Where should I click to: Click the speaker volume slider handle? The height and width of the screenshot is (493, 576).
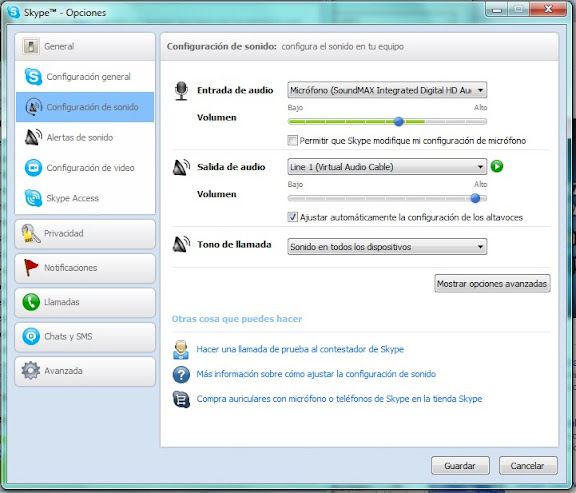coord(475,198)
